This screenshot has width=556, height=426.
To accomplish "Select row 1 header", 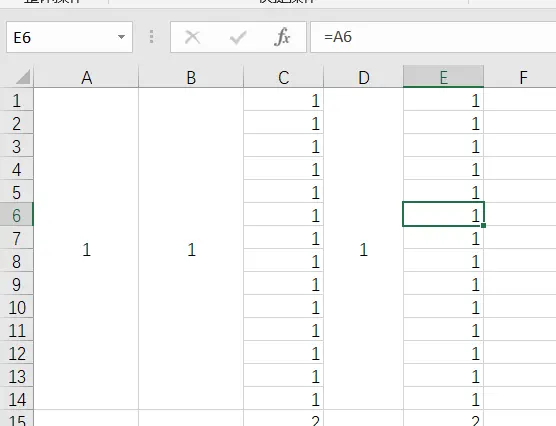I will pos(17,100).
